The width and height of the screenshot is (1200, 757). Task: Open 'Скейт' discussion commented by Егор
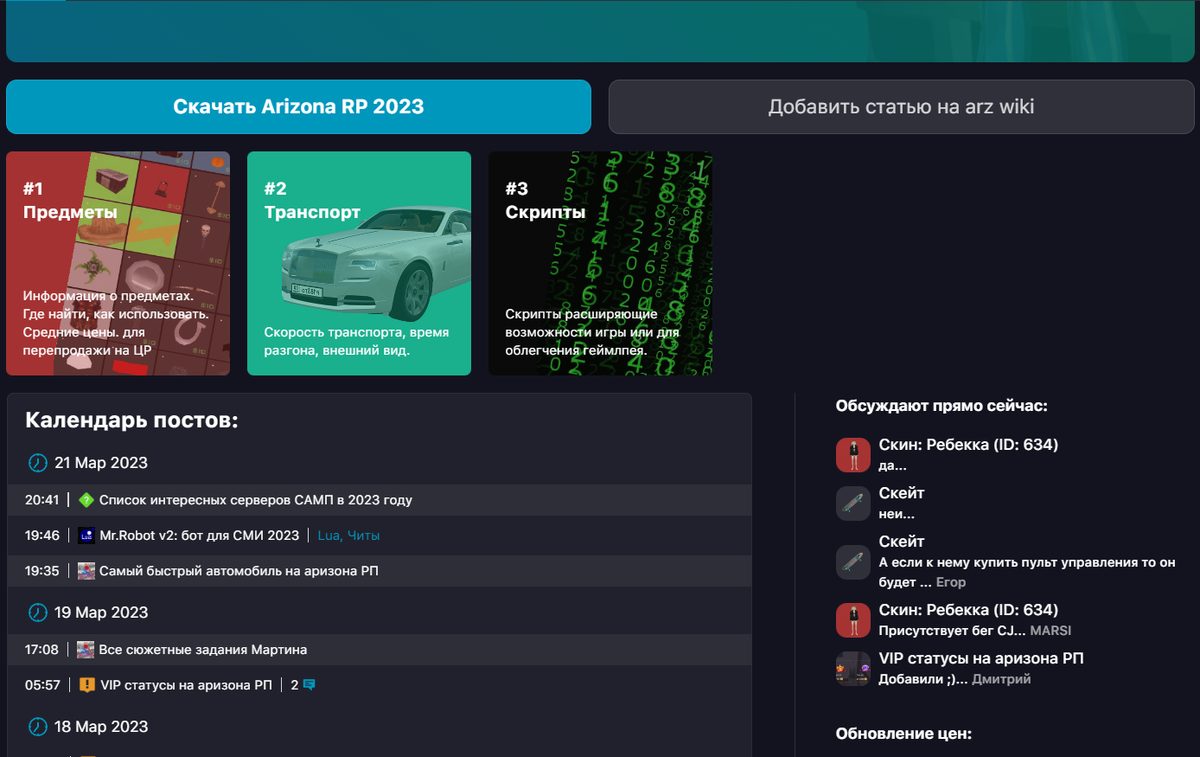(x=902, y=541)
